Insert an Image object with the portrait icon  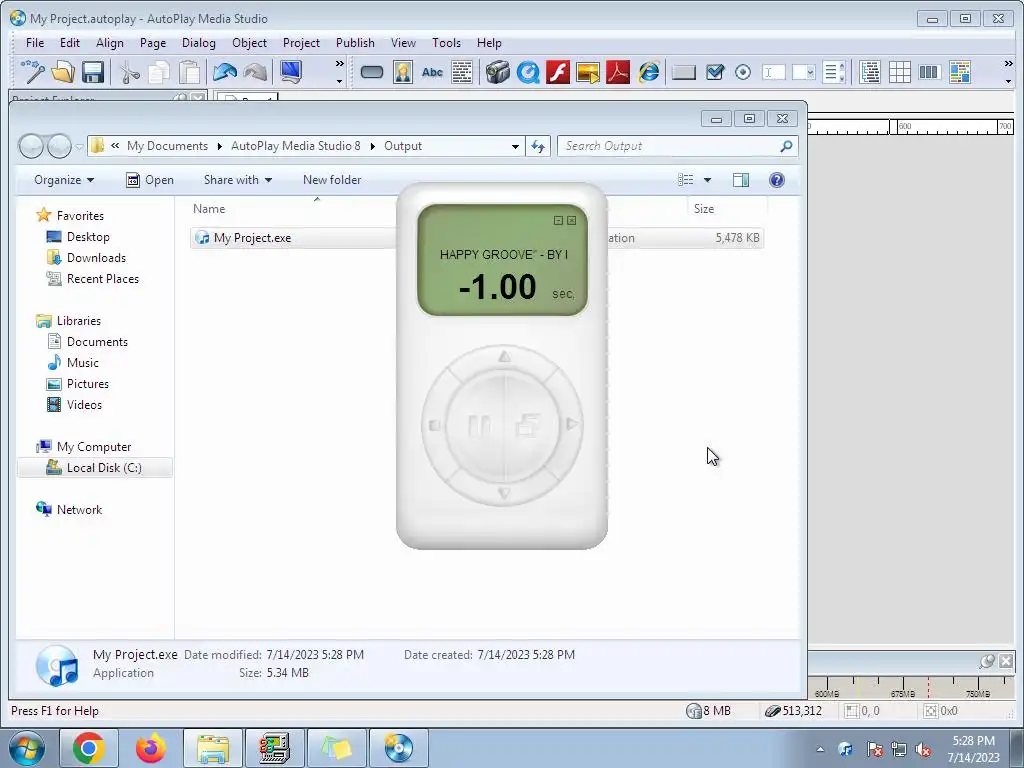[x=403, y=72]
